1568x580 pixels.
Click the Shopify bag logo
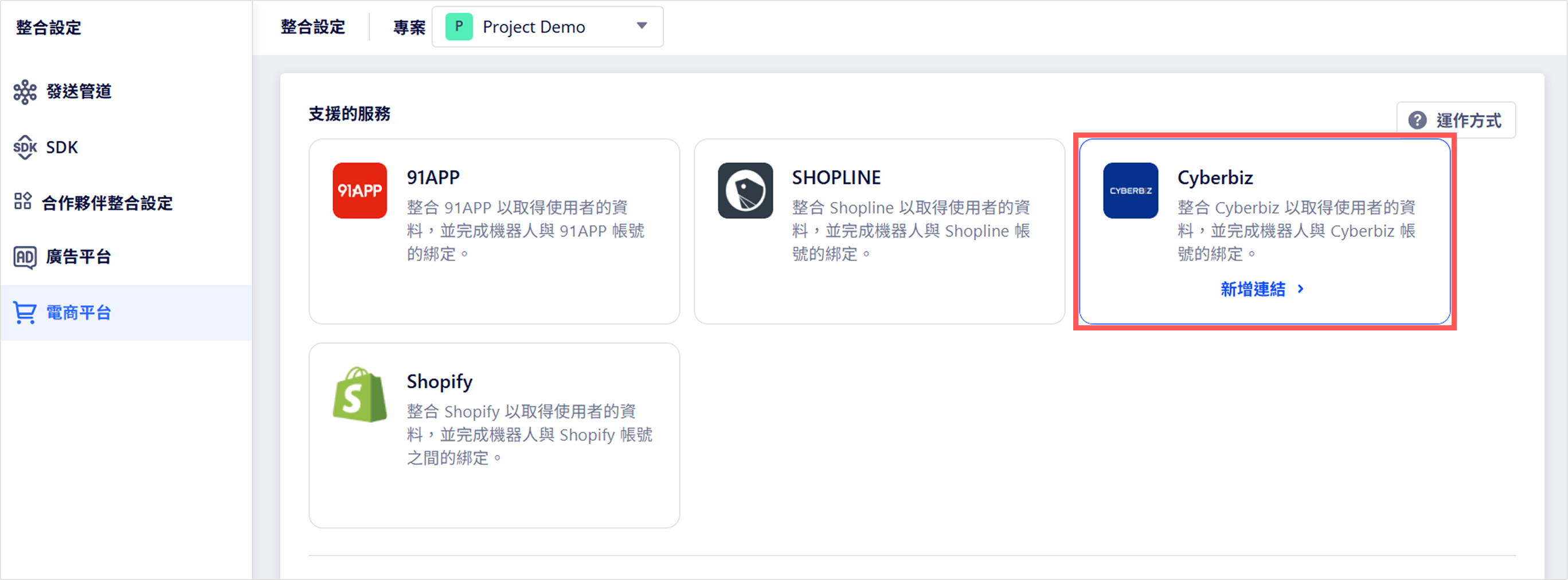pyautogui.click(x=359, y=395)
